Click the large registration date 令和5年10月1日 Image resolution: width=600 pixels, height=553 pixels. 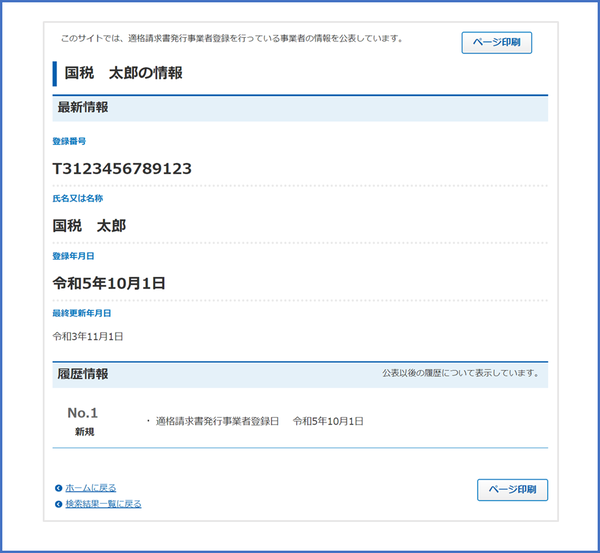coord(109,283)
